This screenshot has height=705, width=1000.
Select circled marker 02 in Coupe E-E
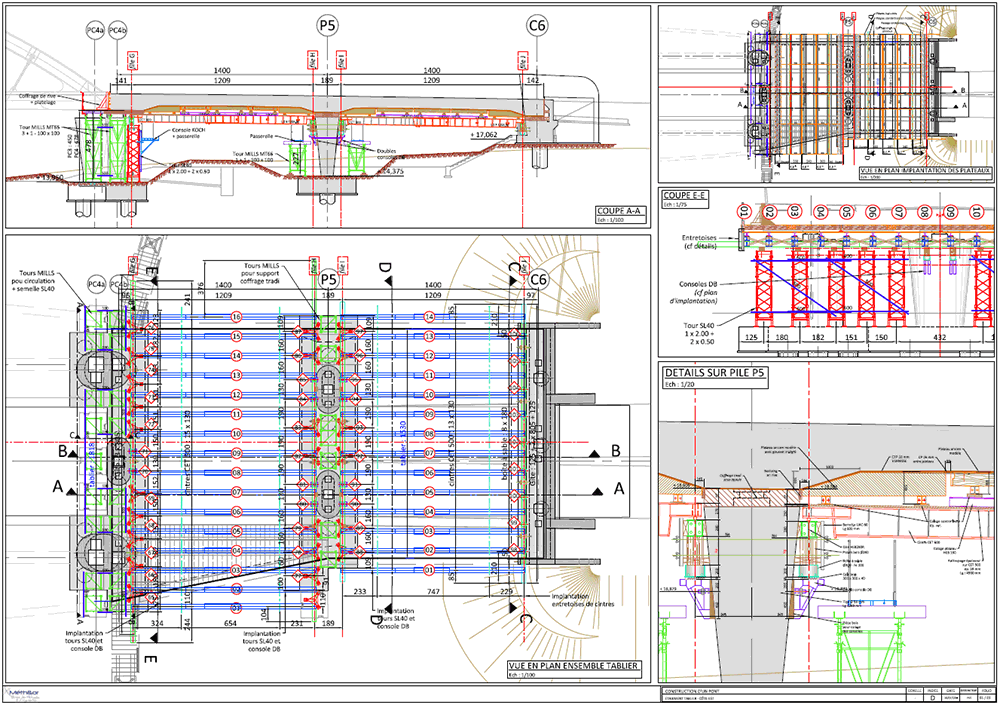[x=769, y=211]
